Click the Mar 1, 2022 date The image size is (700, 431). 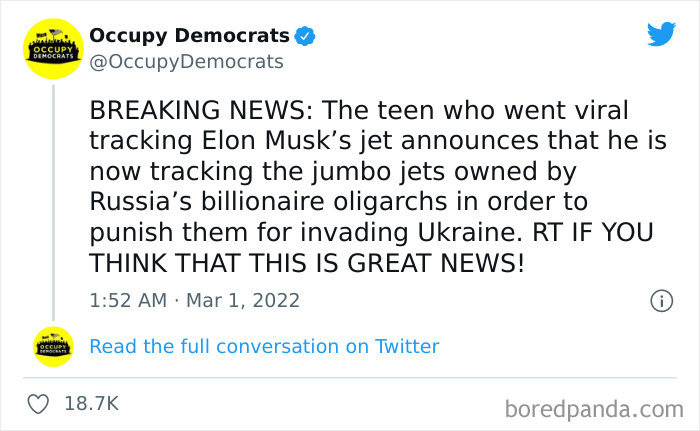[242, 299]
